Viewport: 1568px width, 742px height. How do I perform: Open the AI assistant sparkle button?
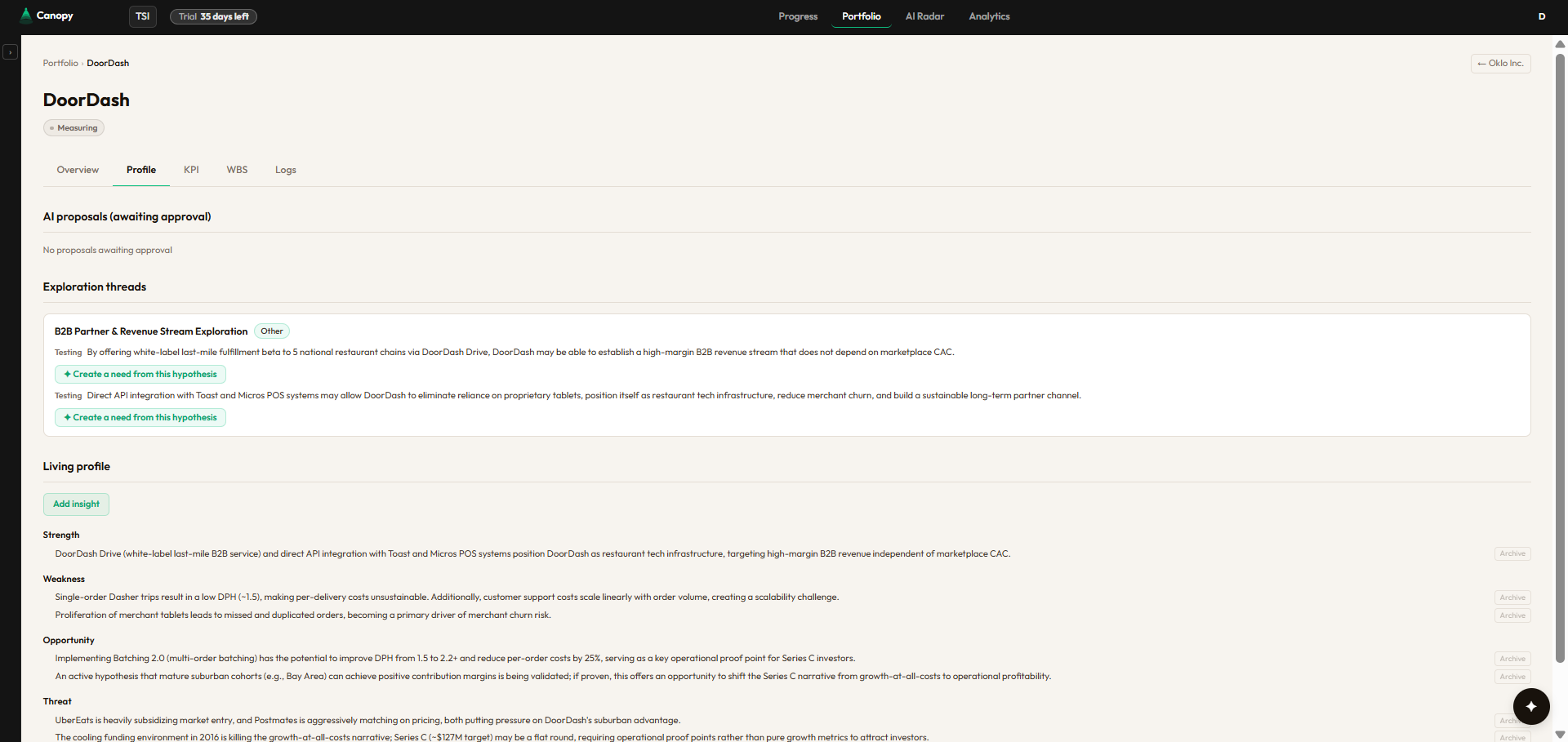coord(1531,706)
